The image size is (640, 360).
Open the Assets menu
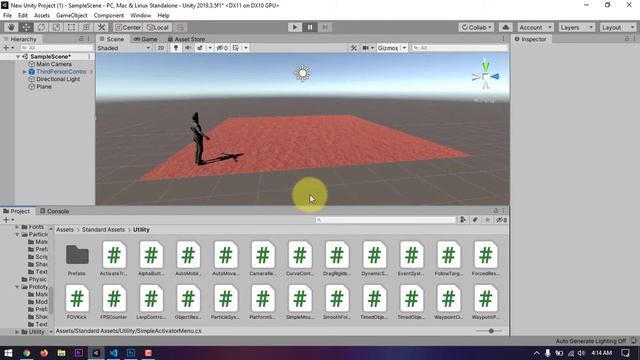click(42, 16)
